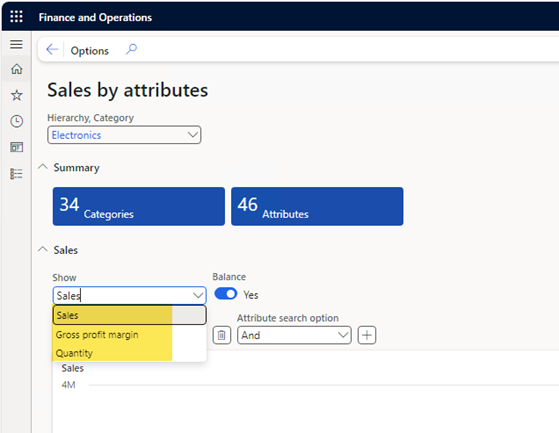Open the Options menu
Viewport: 559px width, 433px height.
(89, 51)
